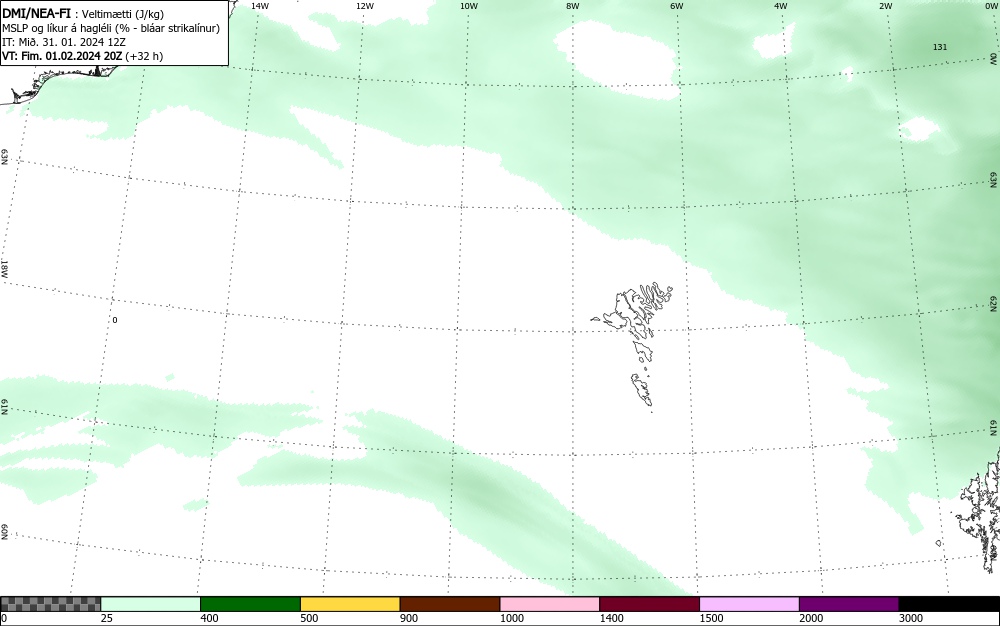Click the '12W' longitude label
This screenshot has height=626, width=1000.
(x=365, y=6)
